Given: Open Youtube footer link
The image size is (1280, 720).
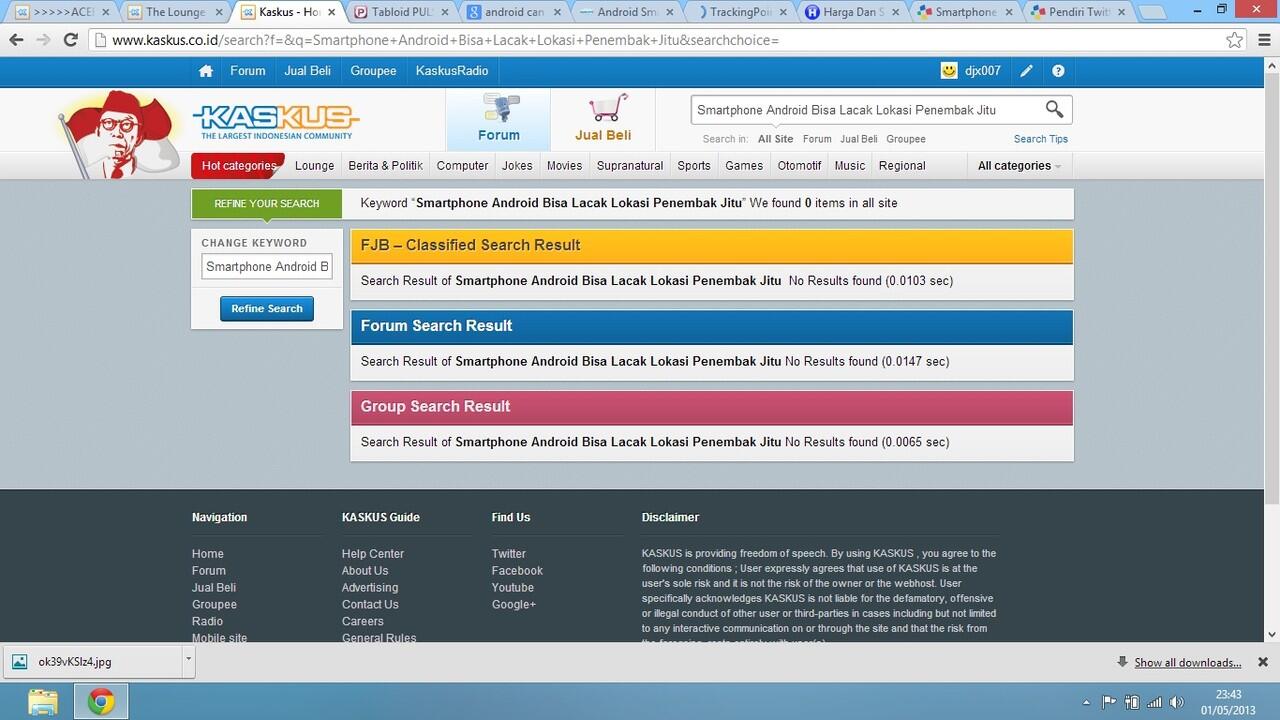Looking at the screenshot, I should tap(512, 588).
